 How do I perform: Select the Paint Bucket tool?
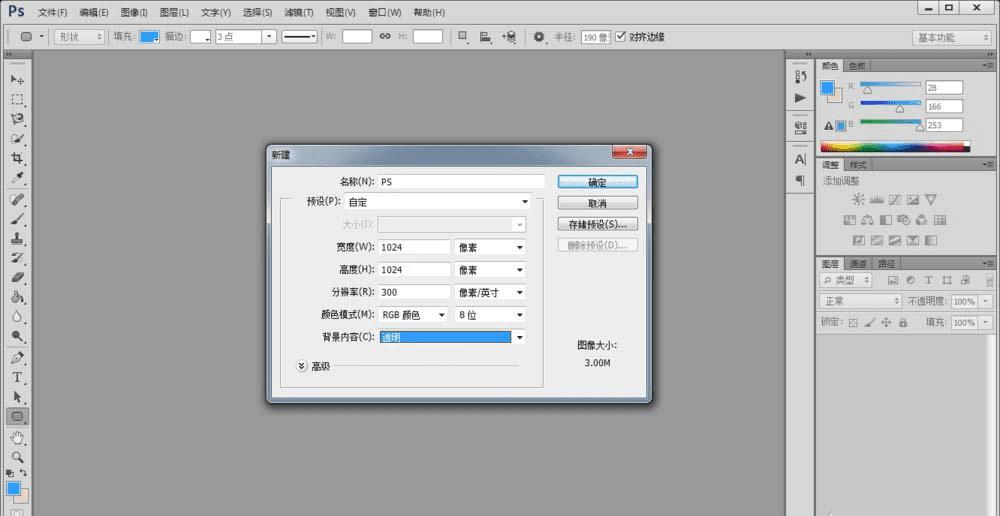(x=17, y=297)
